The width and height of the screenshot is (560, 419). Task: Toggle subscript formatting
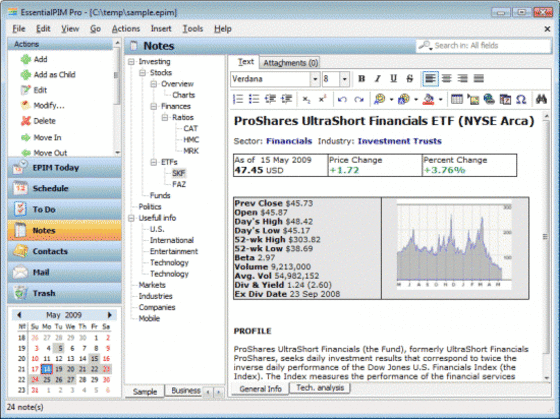pyautogui.click(x=306, y=99)
